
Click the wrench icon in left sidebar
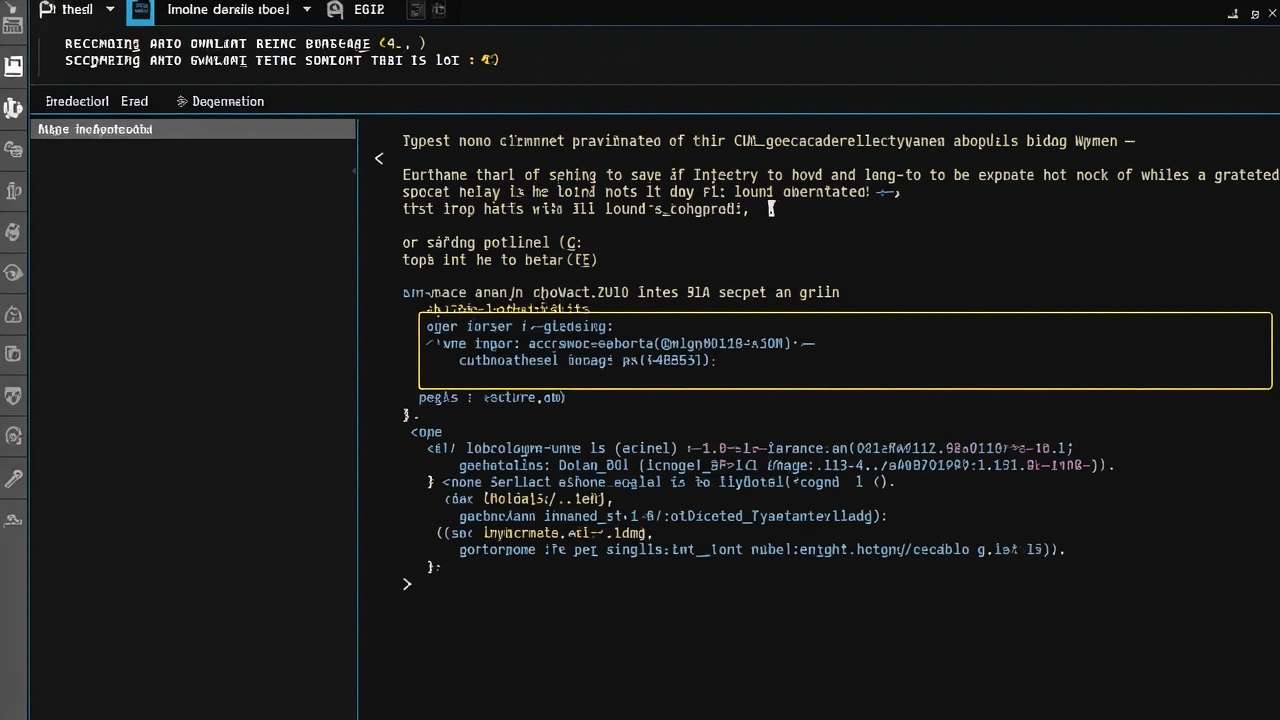click(14, 479)
